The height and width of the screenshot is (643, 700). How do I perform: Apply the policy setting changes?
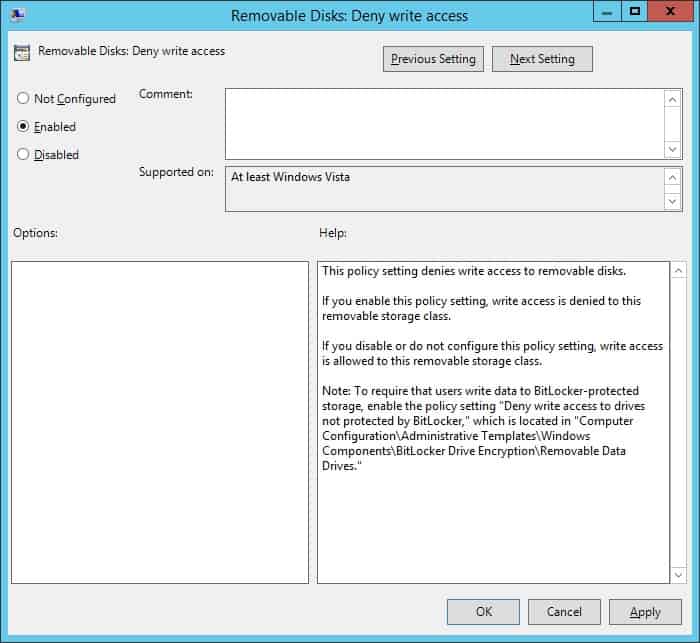coord(645,612)
